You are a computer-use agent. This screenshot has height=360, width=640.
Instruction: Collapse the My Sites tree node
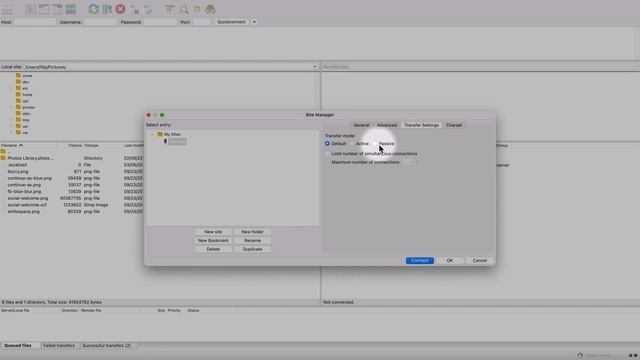pyautogui.click(x=152, y=134)
